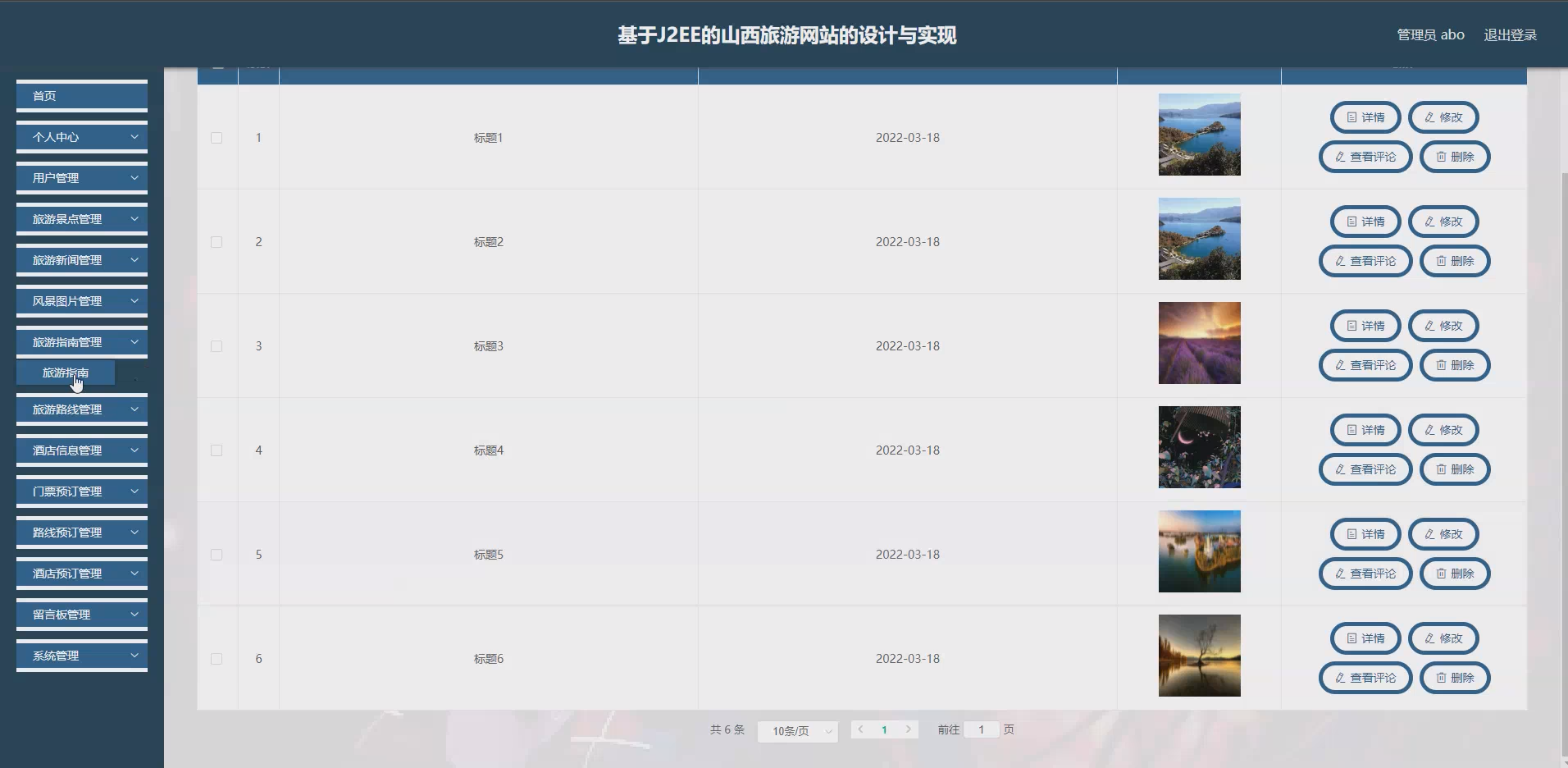Open 详情 for 标题4
Screen dimensions: 1568x768
click(x=1365, y=430)
